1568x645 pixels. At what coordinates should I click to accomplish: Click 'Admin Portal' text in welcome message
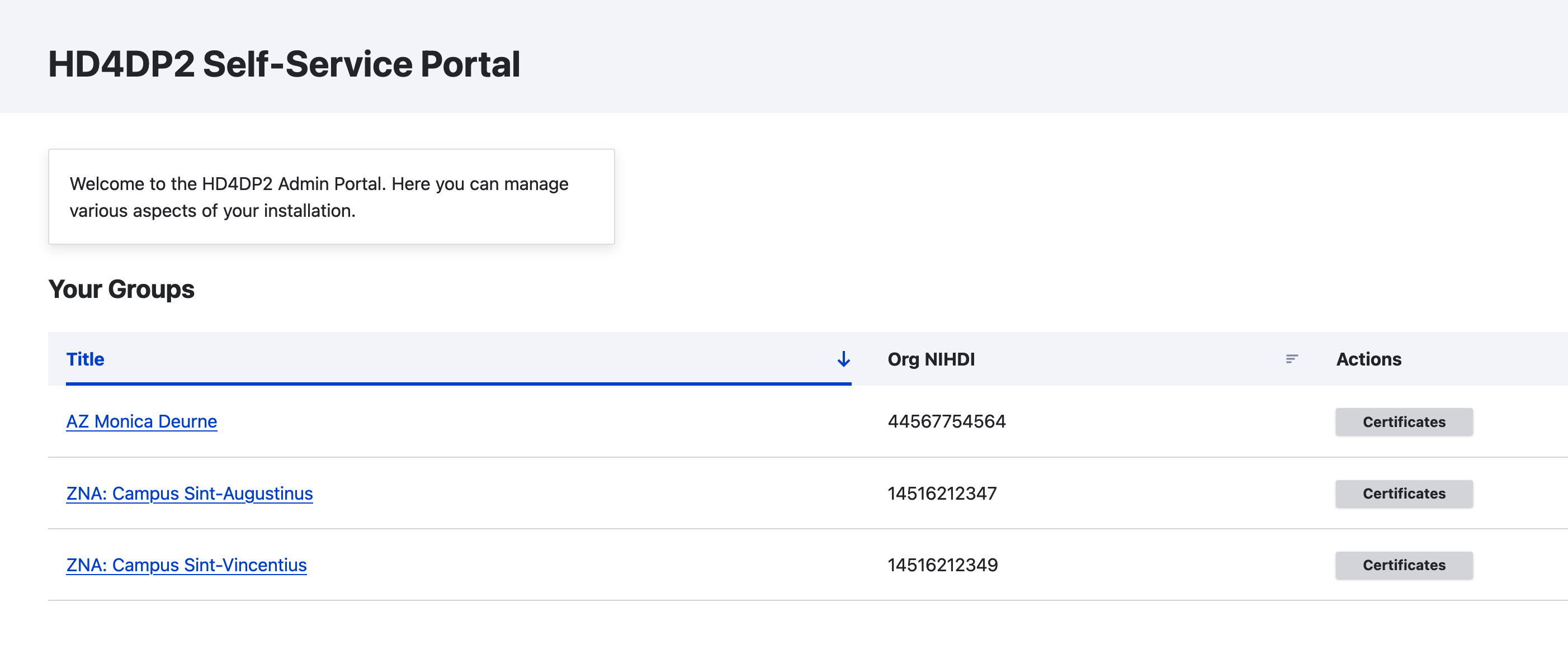[x=331, y=184]
